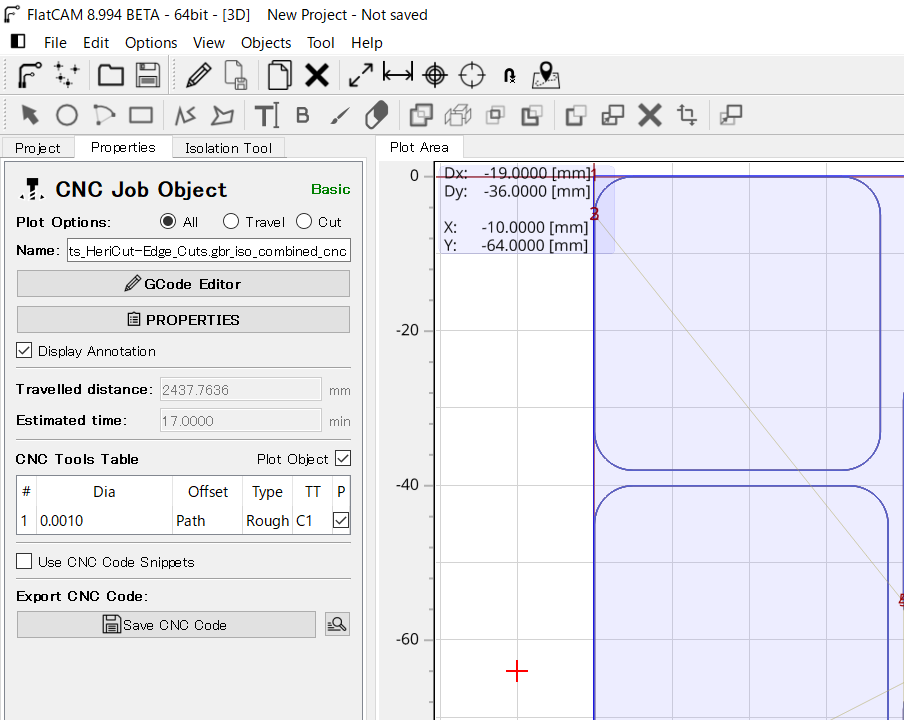
Task: Select the arrow Select tool
Action: 30,115
